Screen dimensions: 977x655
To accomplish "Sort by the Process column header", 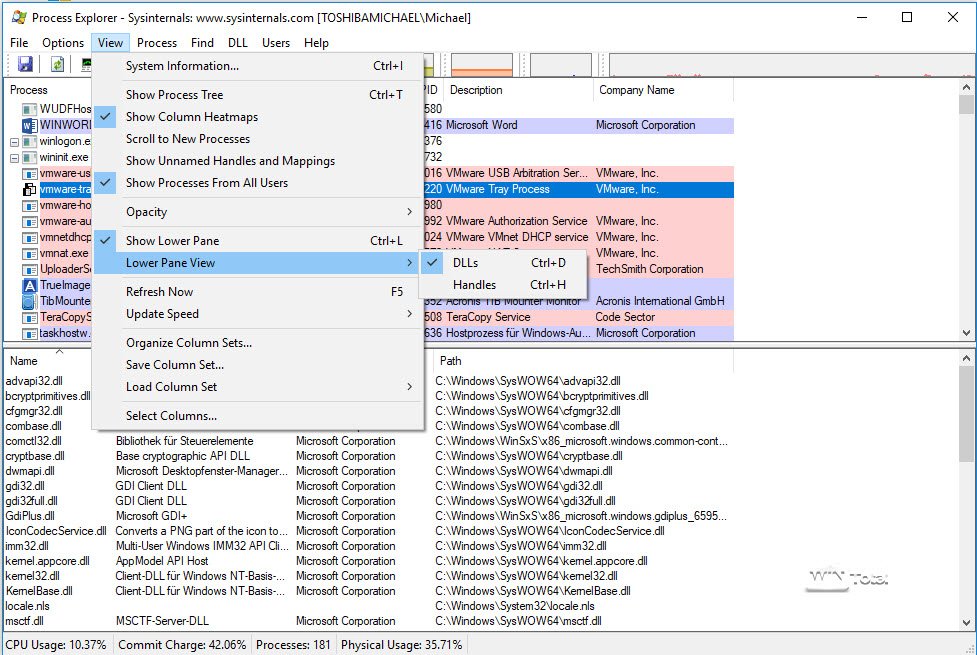I will [29, 90].
